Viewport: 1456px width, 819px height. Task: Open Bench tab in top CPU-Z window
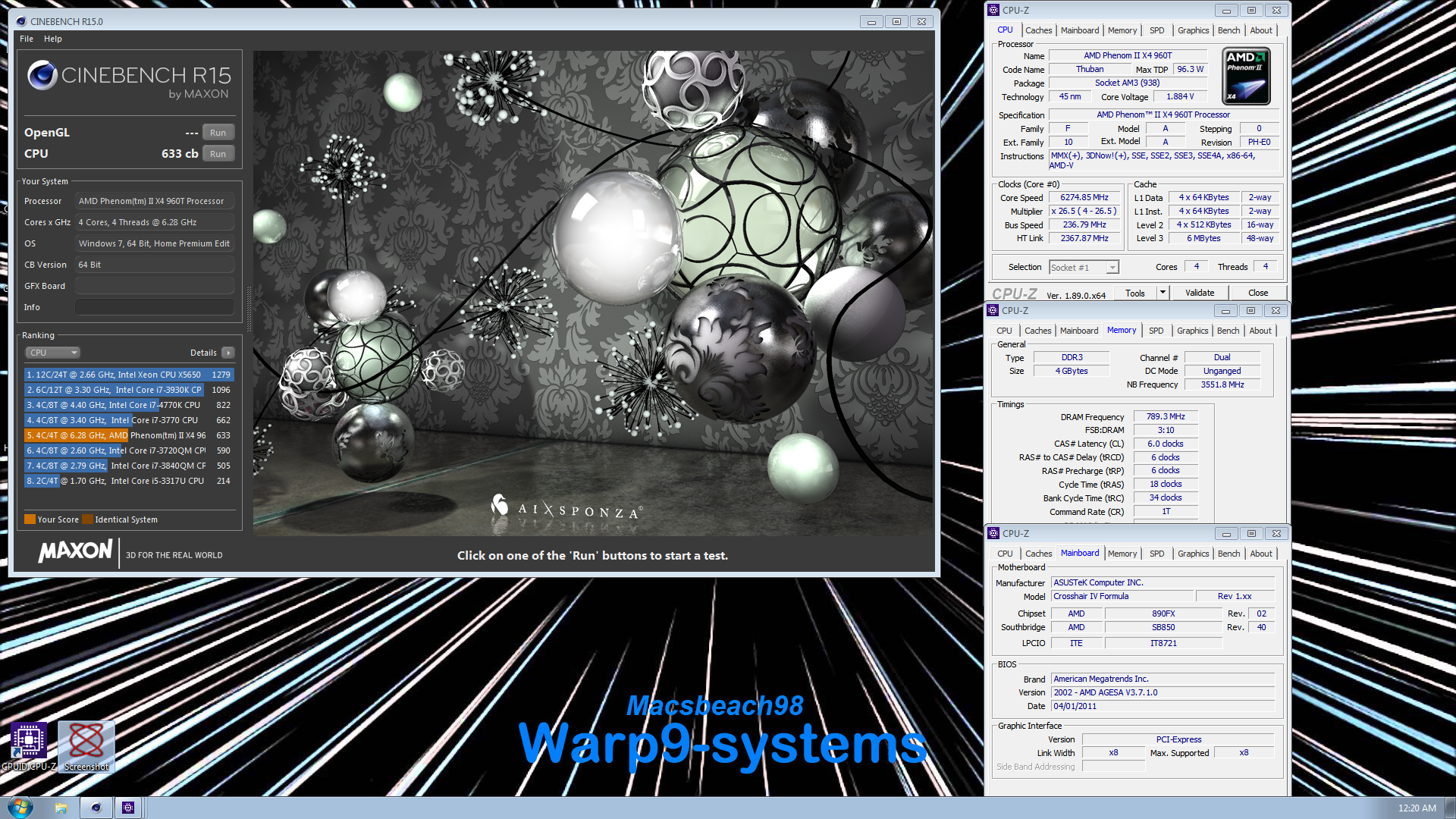click(1228, 30)
